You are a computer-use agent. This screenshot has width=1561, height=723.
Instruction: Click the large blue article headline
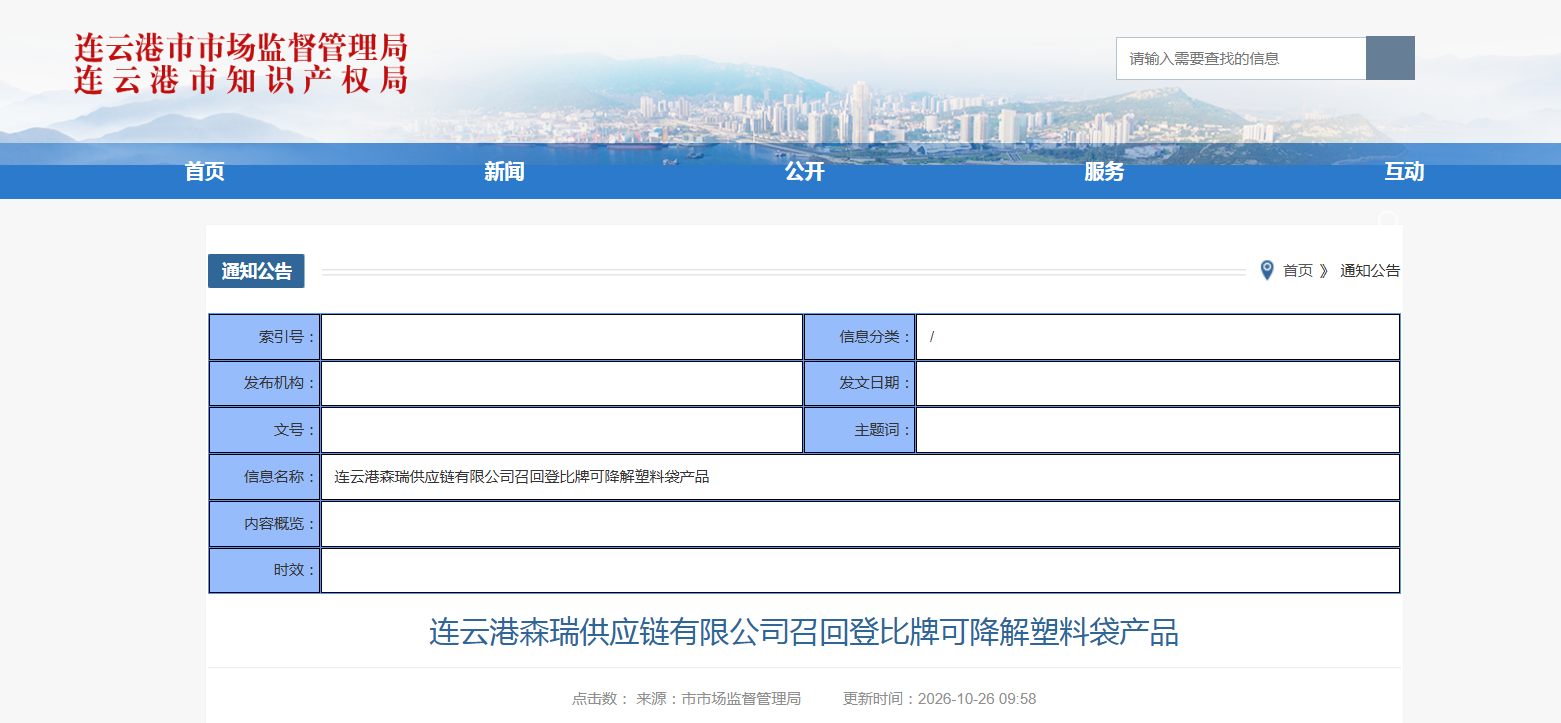(804, 632)
